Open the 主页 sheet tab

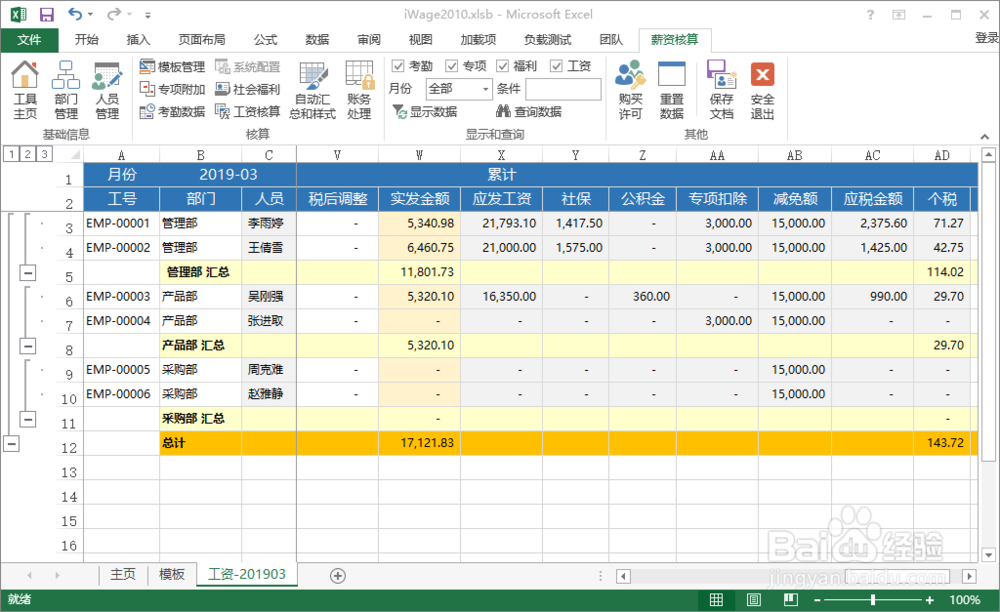click(x=123, y=574)
